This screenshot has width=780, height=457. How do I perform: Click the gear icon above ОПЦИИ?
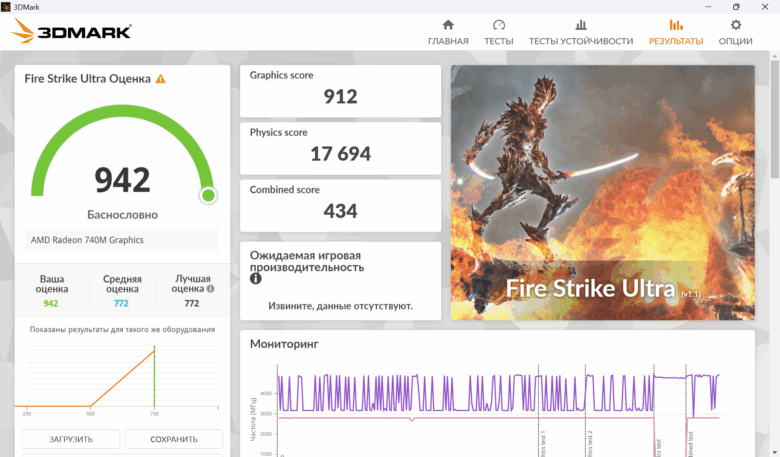pyautogui.click(x=735, y=25)
